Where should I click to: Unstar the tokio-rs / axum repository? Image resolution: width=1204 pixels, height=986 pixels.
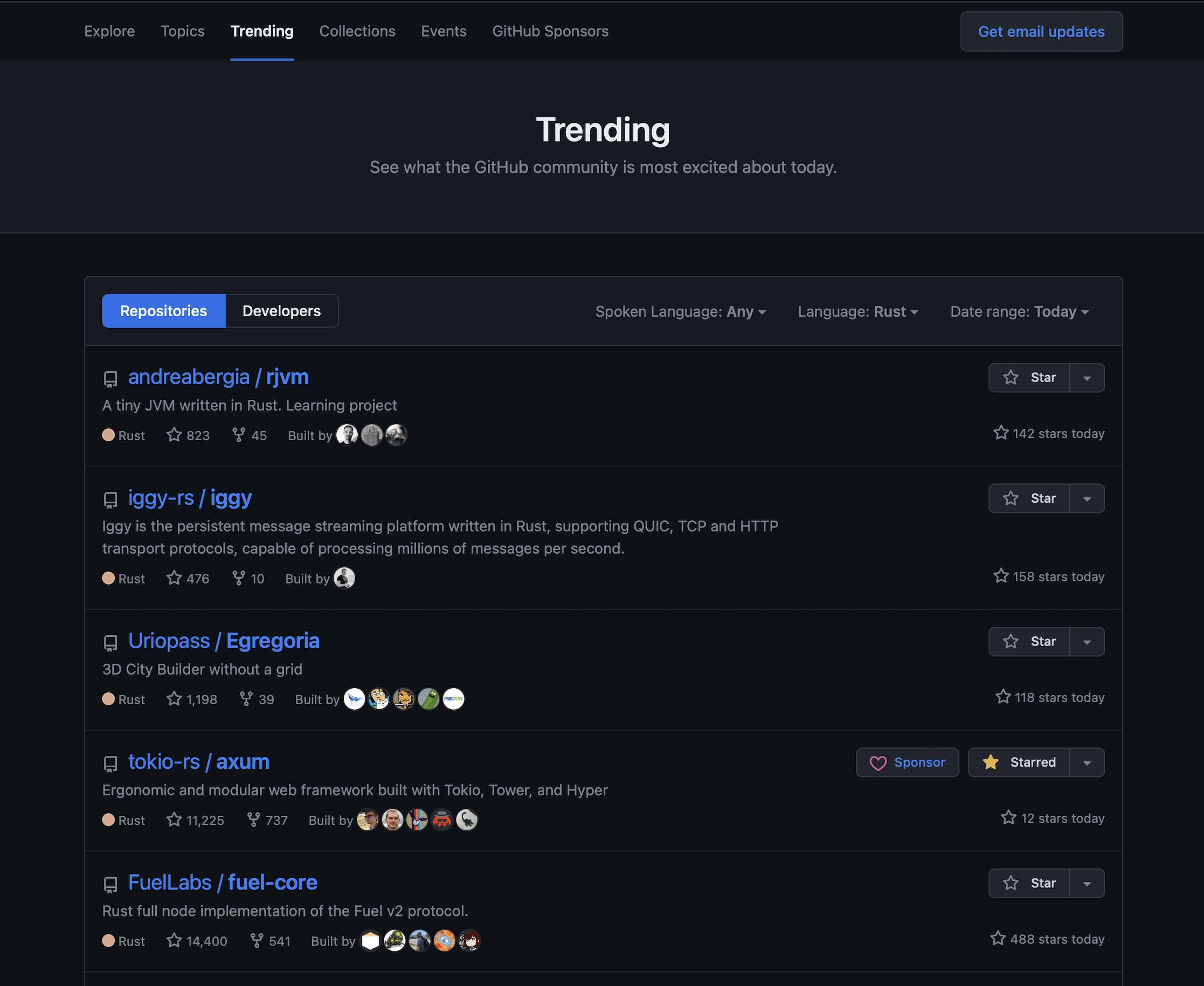pyautogui.click(x=1019, y=762)
